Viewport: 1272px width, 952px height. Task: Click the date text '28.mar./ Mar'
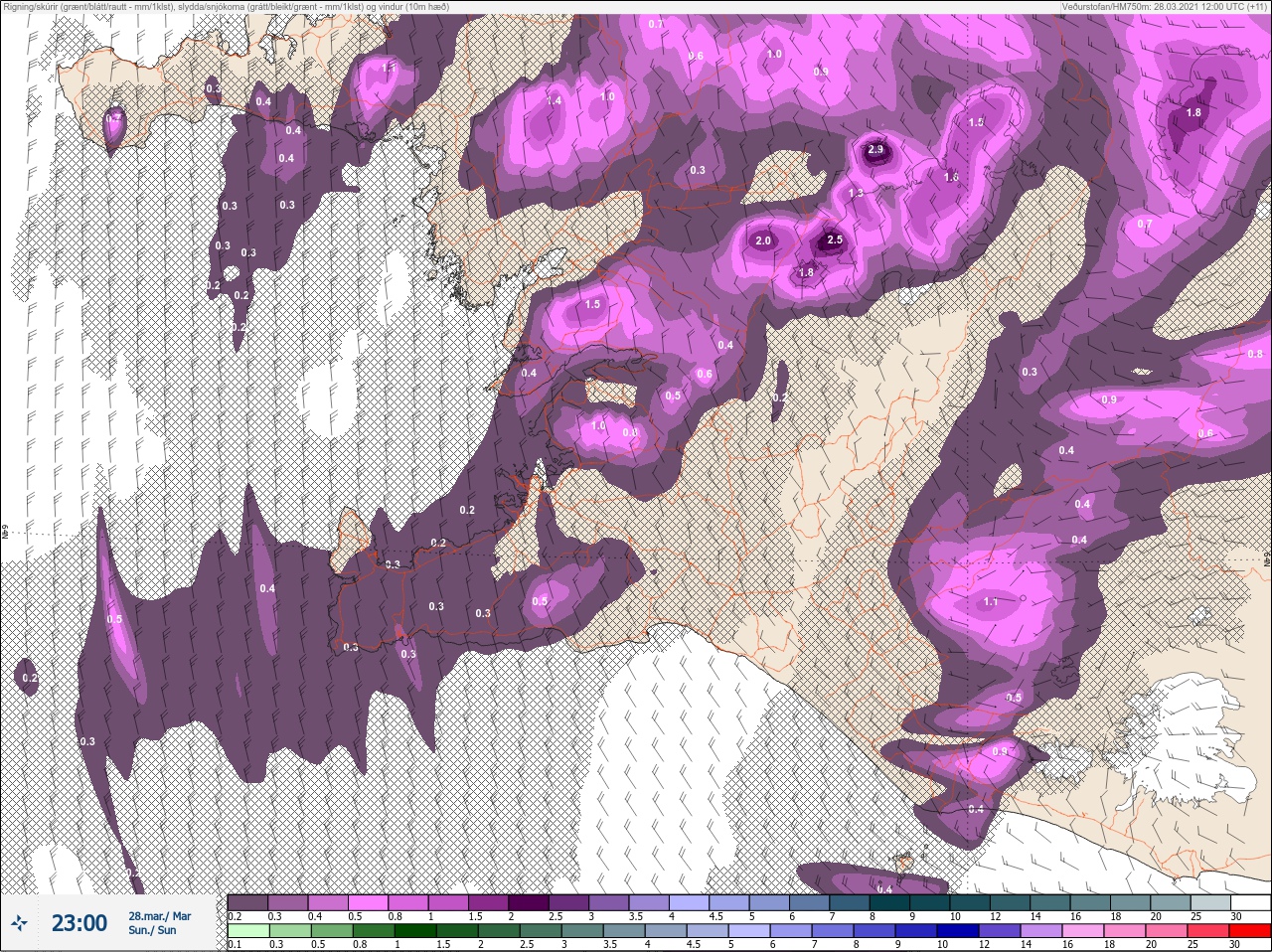[160, 916]
